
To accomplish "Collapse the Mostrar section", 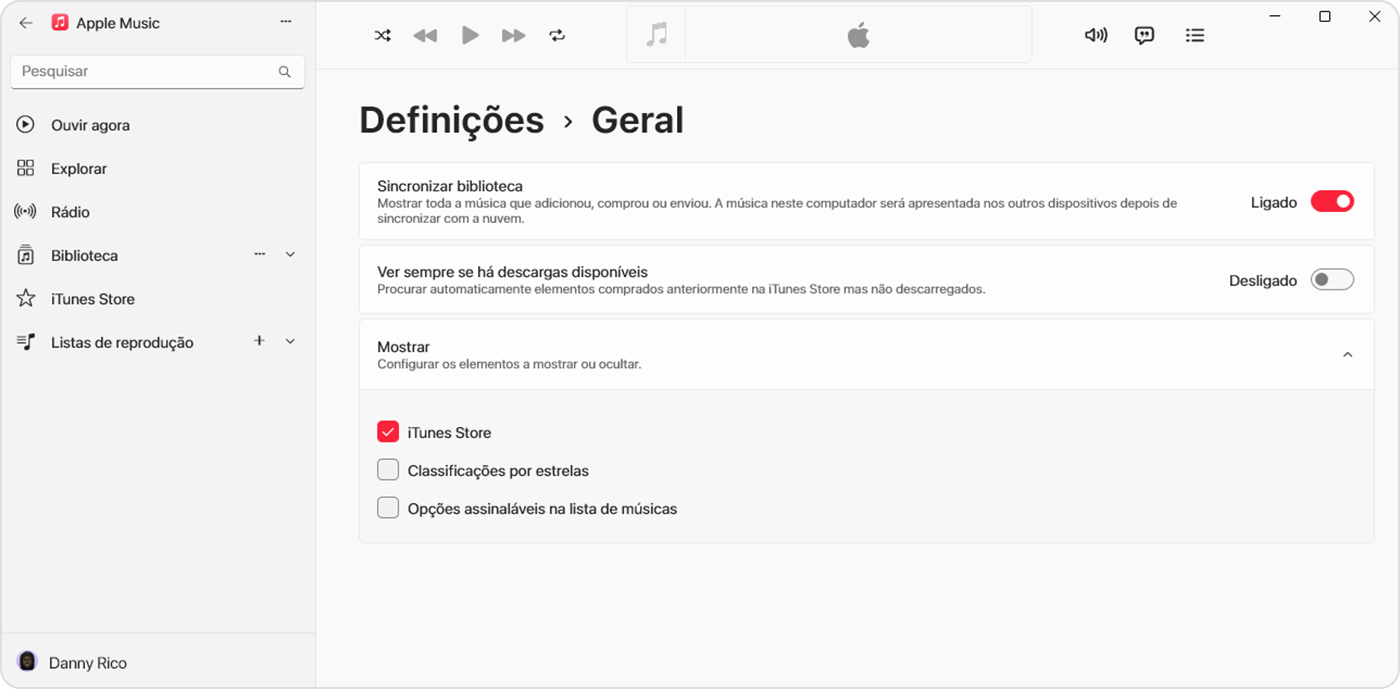I will tap(1347, 355).
